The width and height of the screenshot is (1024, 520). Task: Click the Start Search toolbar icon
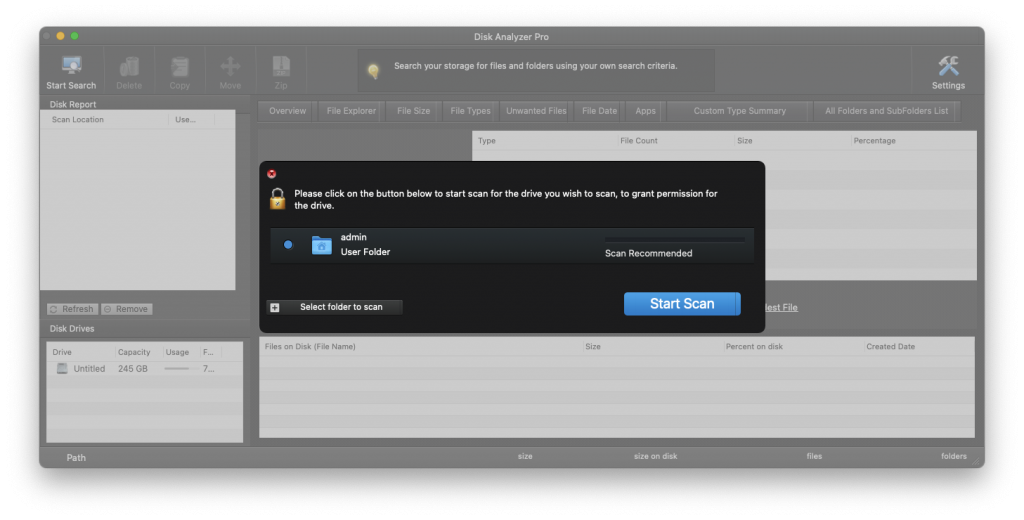point(71,66)
